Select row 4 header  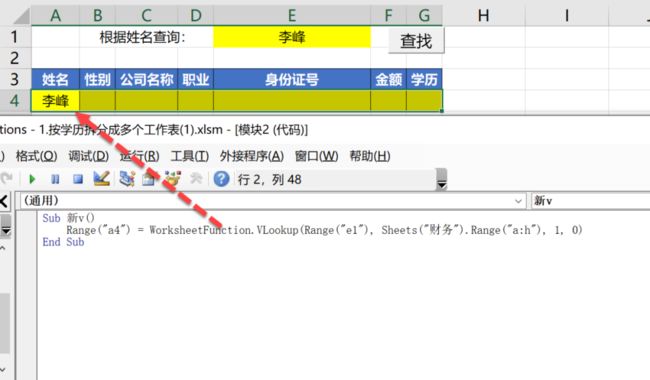point(15,101)
